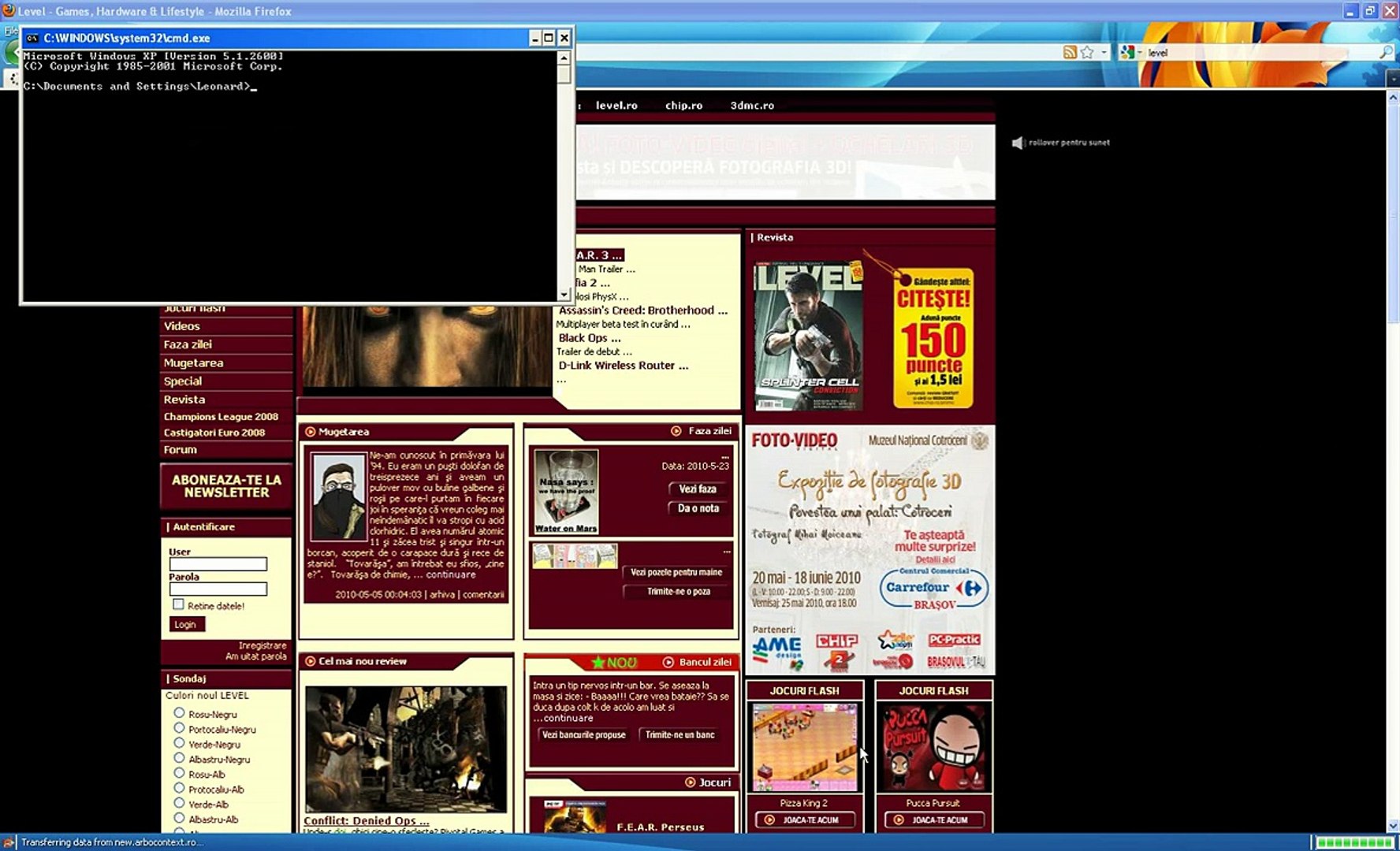
Task: Click the 'Am uitat parola' link
Action: (256, 656)
